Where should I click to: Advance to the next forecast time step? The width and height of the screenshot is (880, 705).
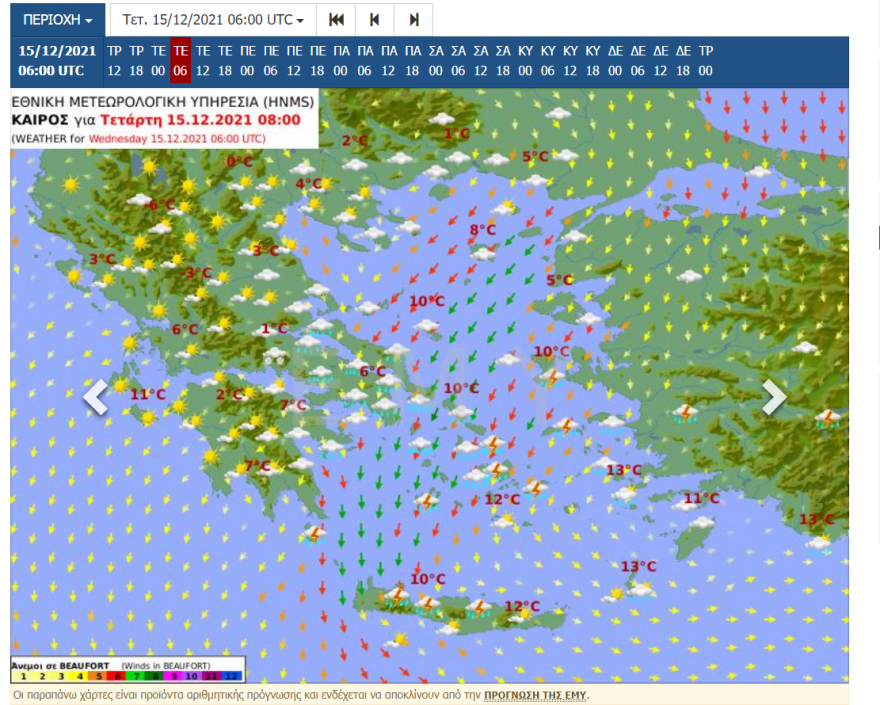click(413, 20)
